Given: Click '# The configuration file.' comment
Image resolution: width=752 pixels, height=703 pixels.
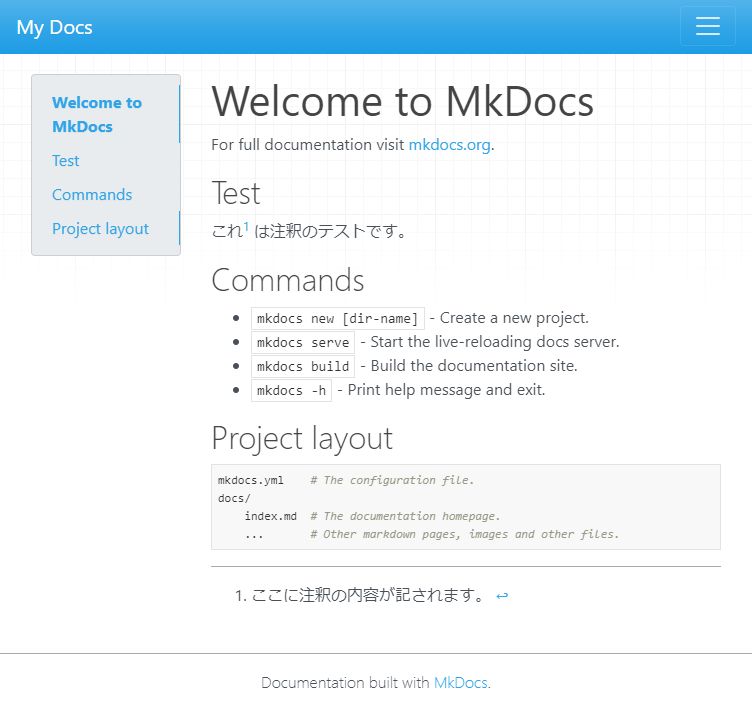Looking at the screenshot, I should coord(392,480).
